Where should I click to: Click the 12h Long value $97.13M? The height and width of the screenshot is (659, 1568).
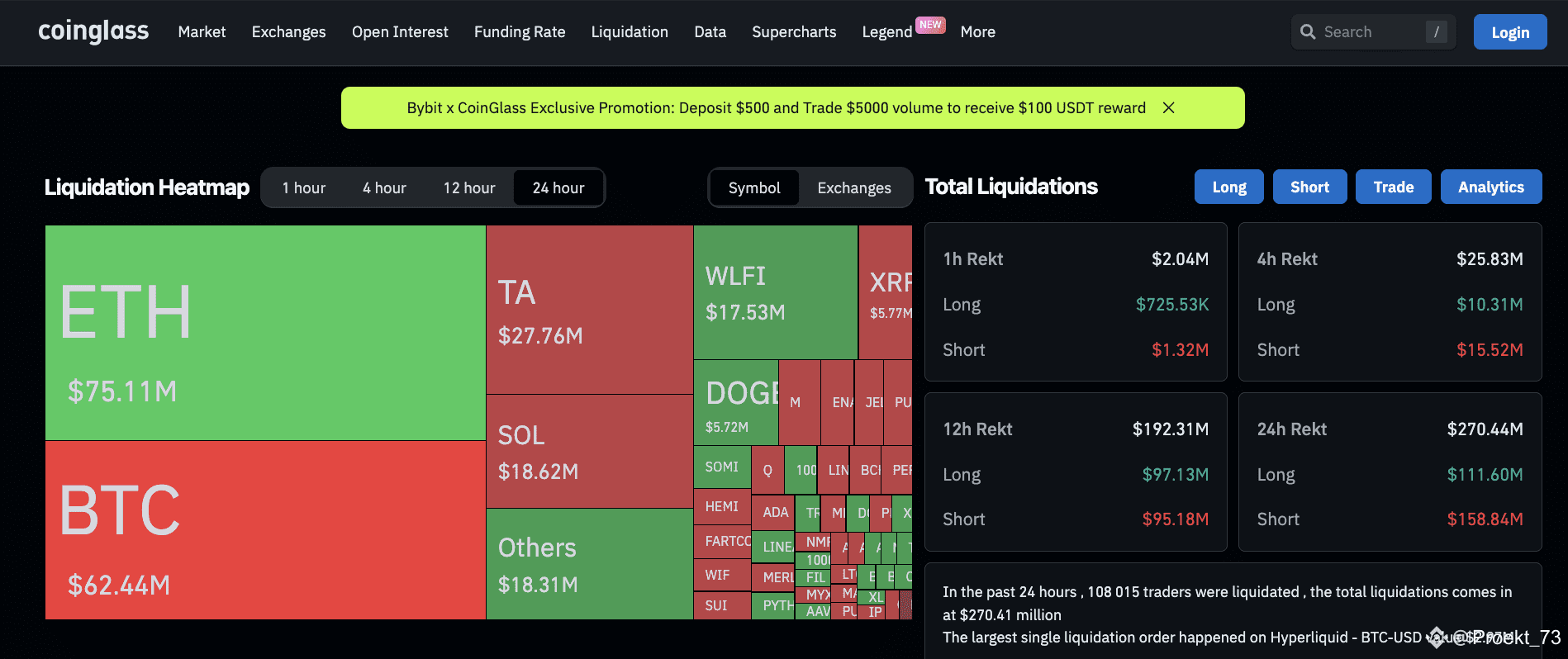point(1176,475)
